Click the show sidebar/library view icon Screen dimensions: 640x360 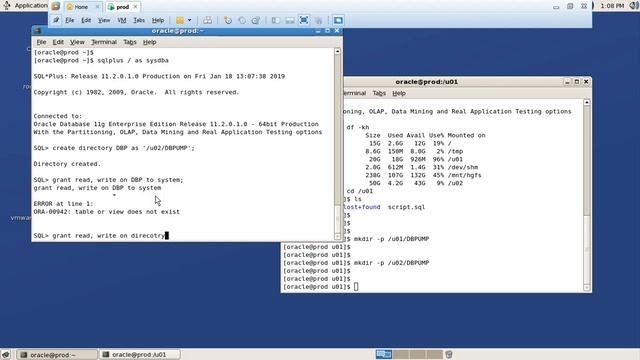(x=276, y=20)
